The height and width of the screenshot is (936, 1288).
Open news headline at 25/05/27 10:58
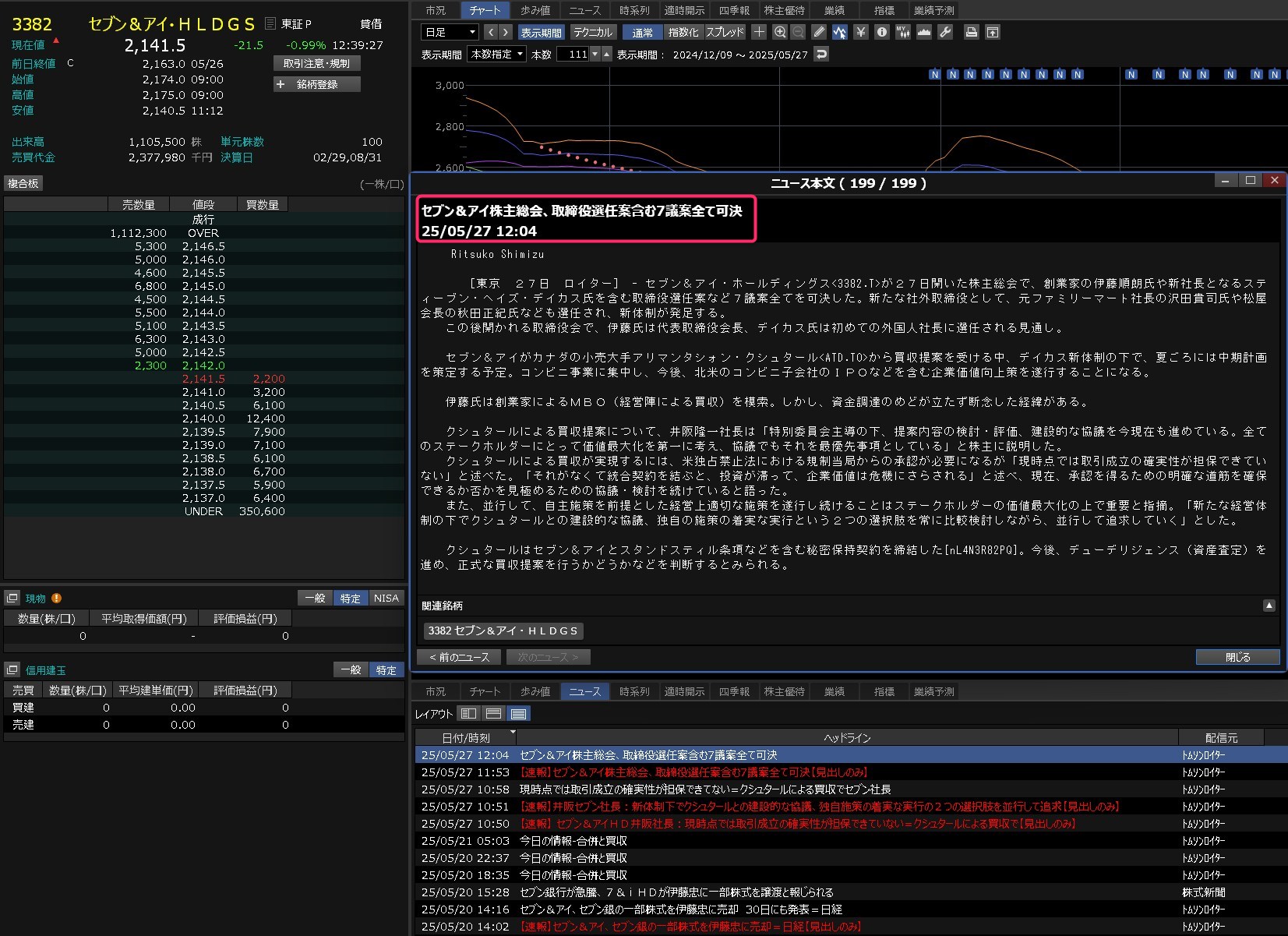point(851,789)
